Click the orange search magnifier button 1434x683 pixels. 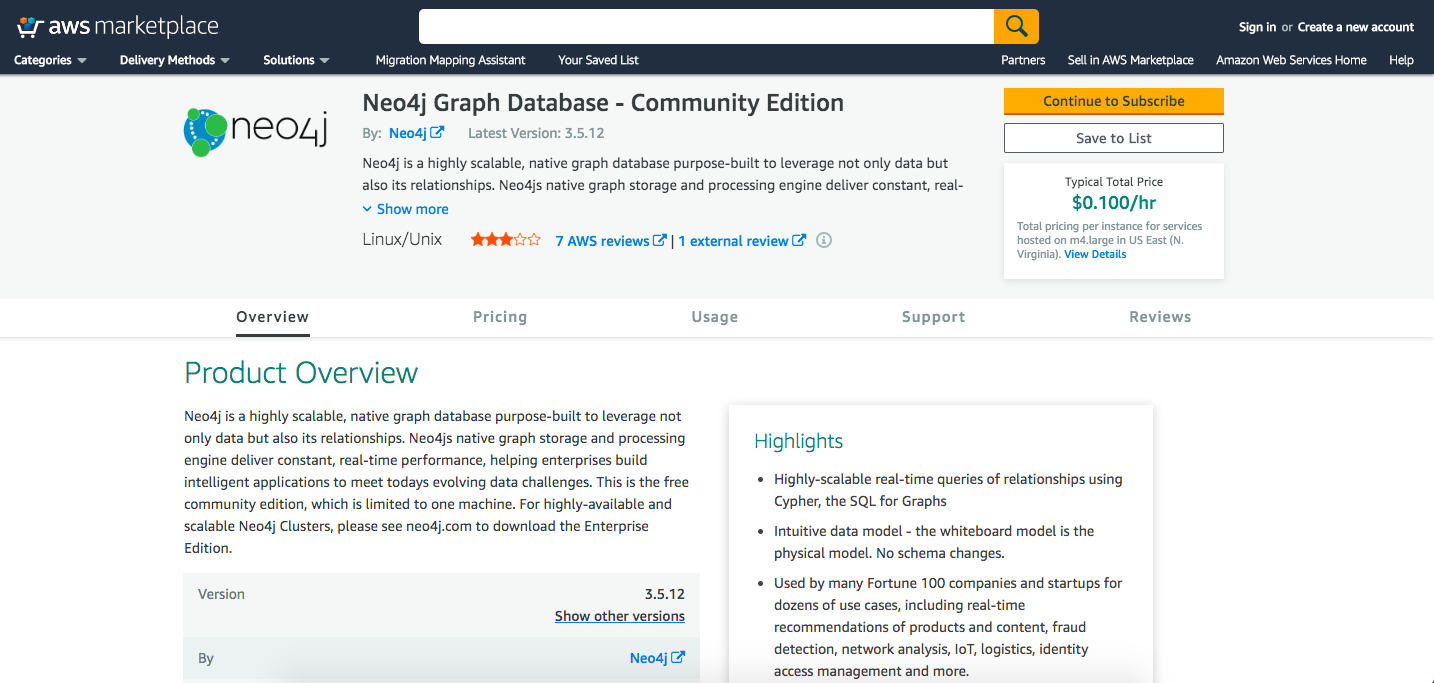click(1016, 26)
